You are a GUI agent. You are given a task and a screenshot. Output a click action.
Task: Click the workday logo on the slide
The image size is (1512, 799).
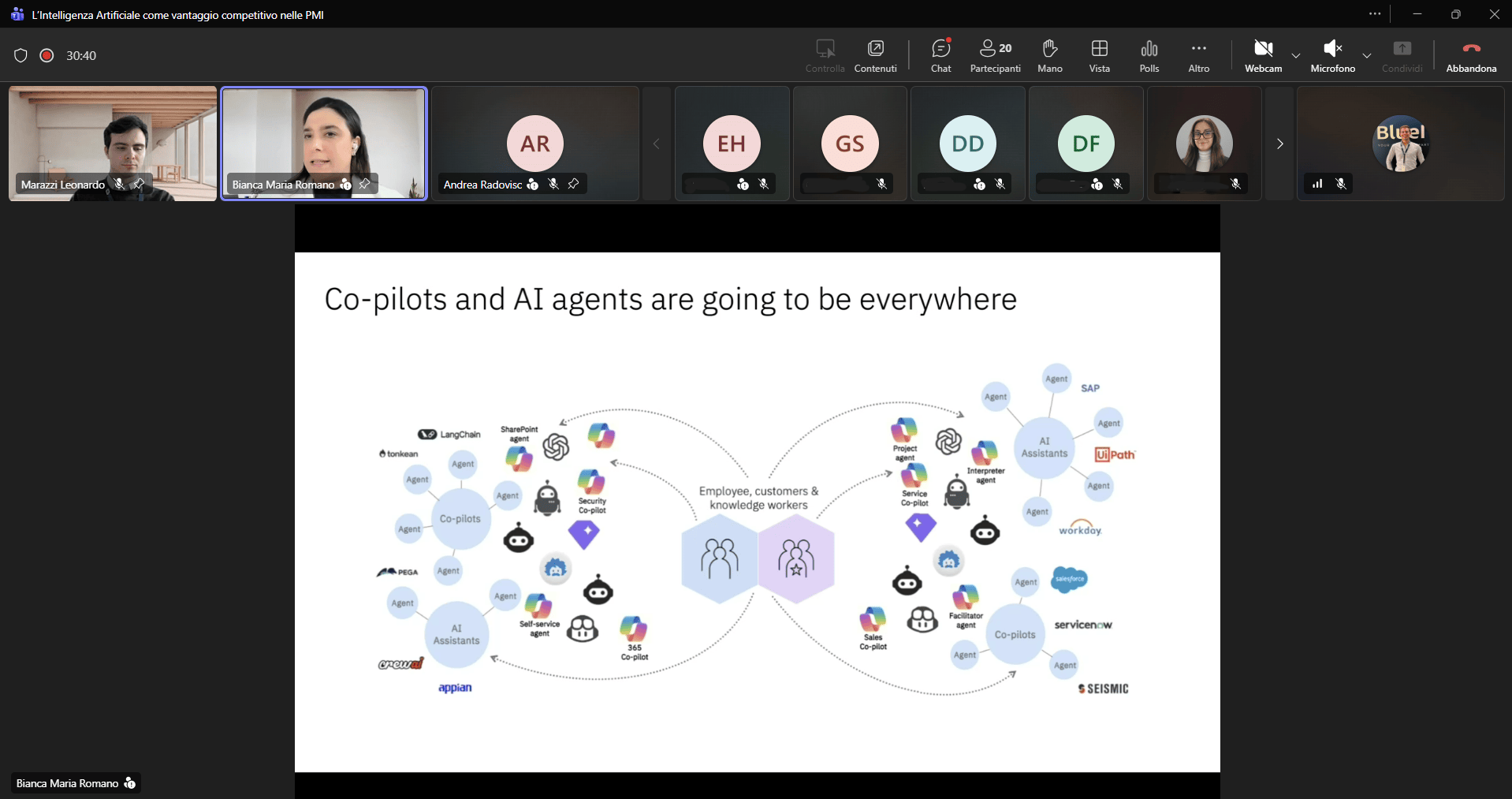(x=1080, y=528)
